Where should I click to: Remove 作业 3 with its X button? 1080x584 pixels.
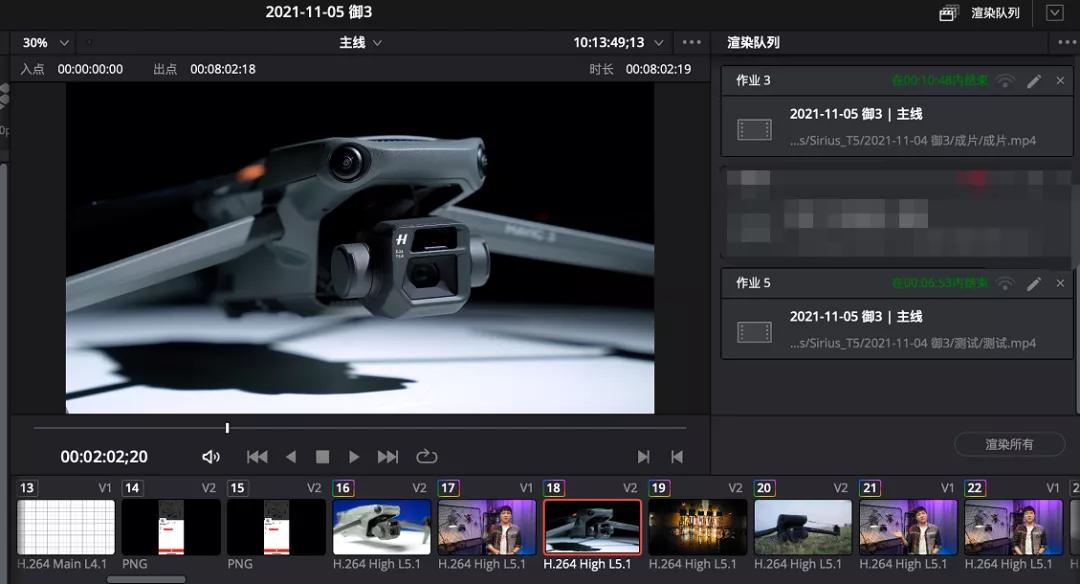coord(1061,81)
